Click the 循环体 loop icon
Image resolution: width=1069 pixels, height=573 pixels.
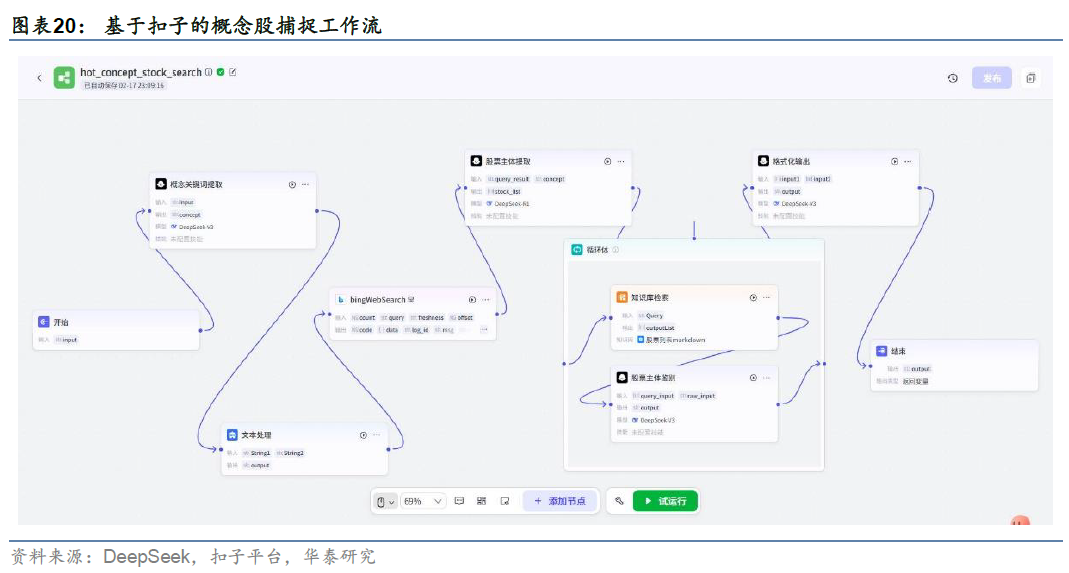pos(577,250)
